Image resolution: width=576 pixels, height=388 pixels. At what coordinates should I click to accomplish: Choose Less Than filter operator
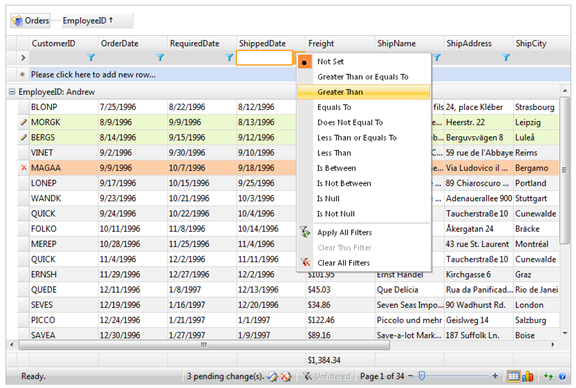(x=363, y=153)
